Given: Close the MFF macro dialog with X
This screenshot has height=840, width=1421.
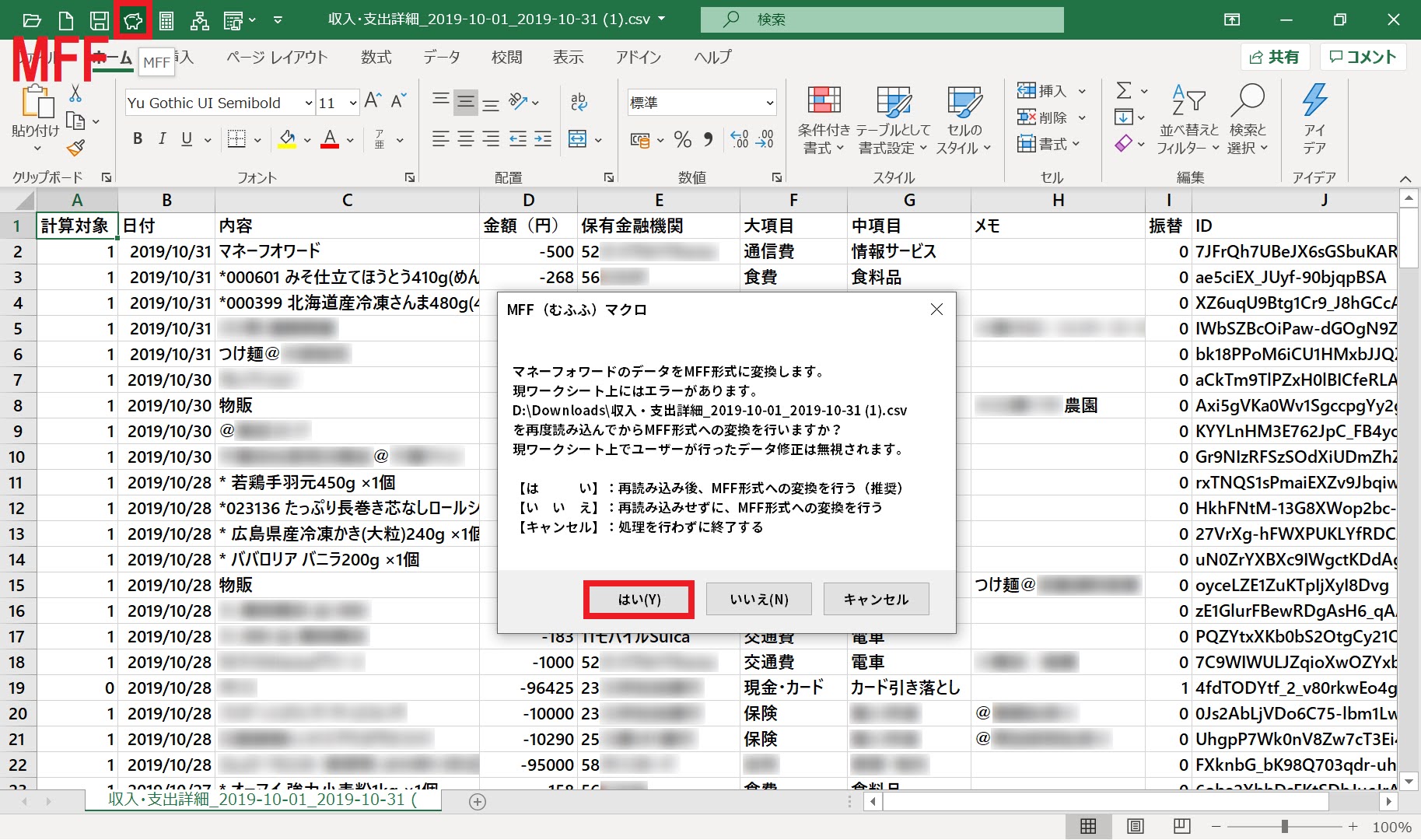Looking at the screenshot, I should [x=936, y=310].
